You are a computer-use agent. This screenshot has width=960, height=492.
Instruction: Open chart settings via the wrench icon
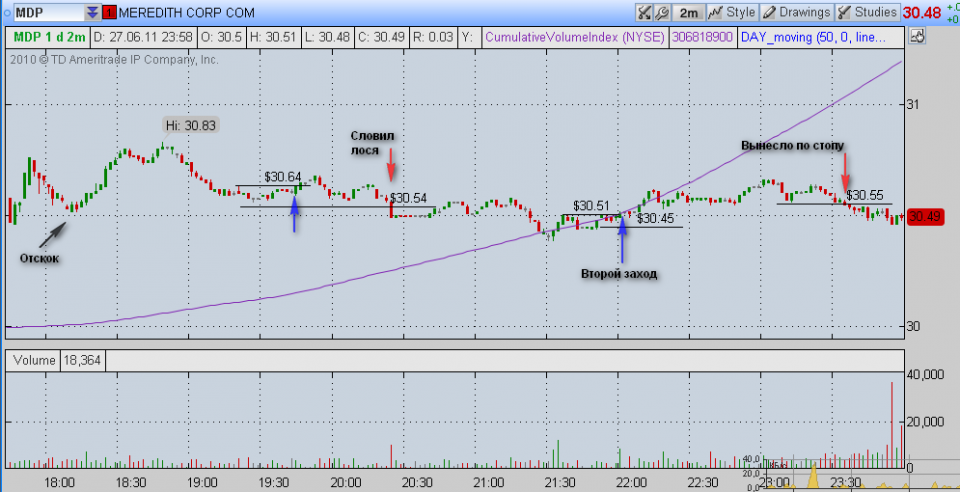pos(662,13)
